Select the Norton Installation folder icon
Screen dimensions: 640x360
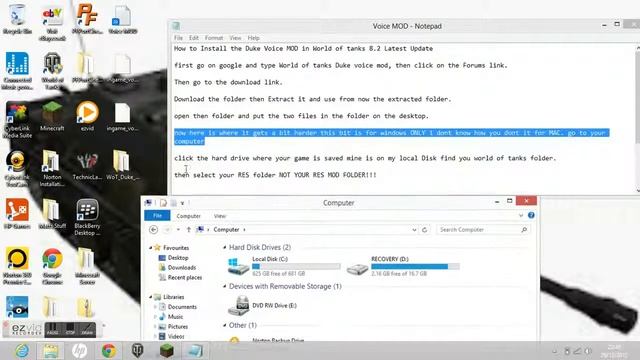coord(52,169)
